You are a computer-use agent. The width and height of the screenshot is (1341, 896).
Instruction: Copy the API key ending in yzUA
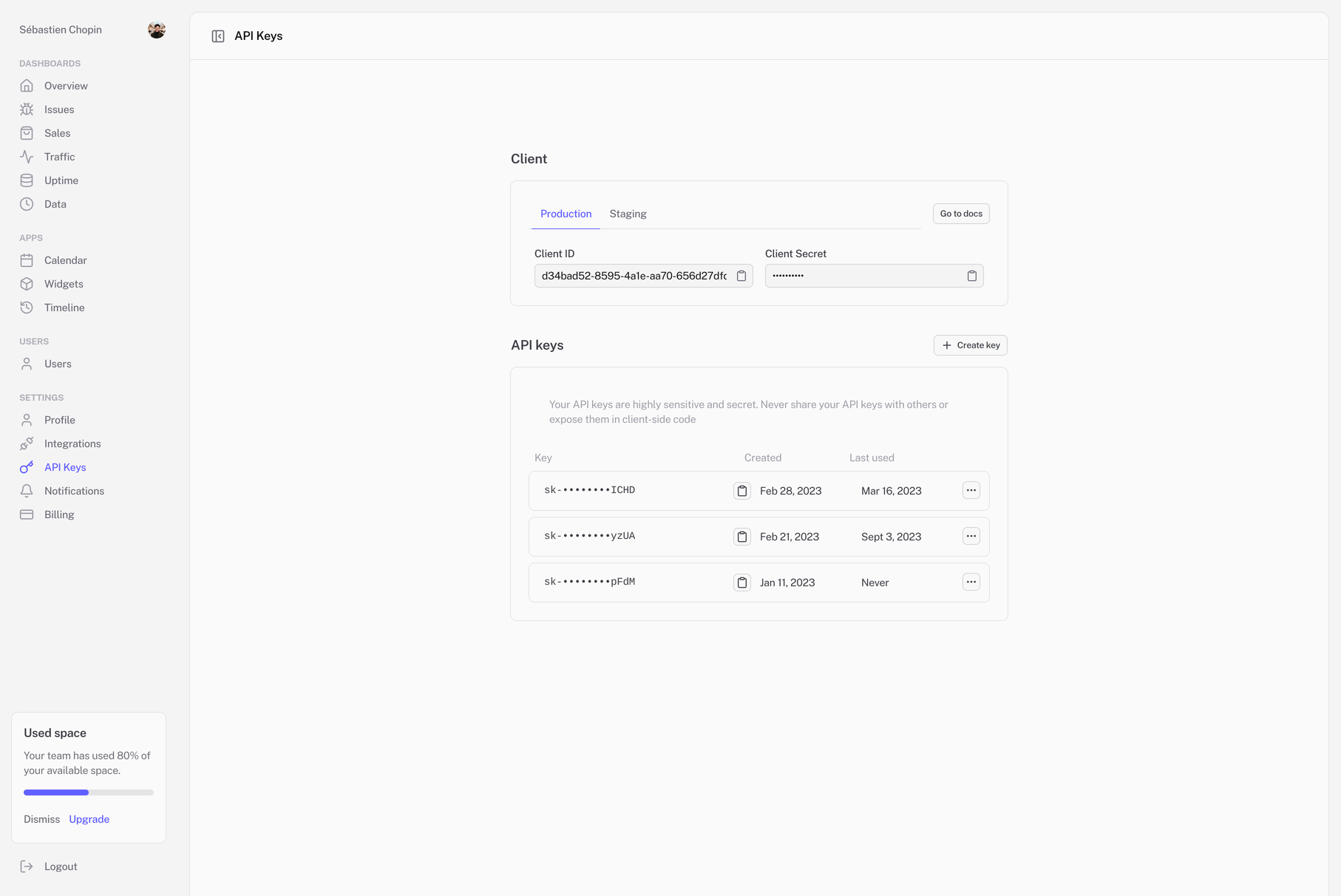741,537
